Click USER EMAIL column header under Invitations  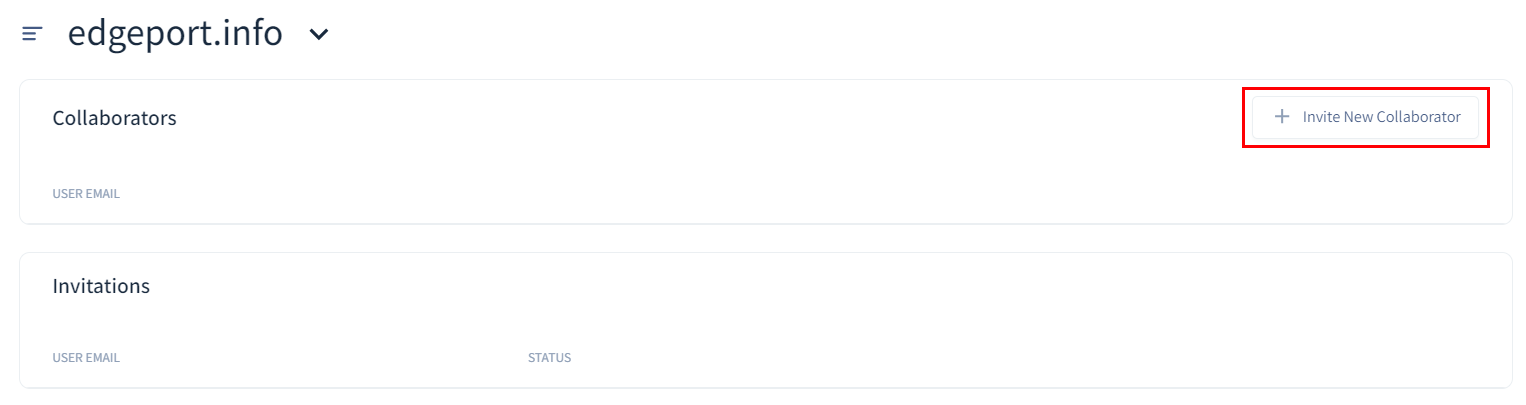pos(86,358)
